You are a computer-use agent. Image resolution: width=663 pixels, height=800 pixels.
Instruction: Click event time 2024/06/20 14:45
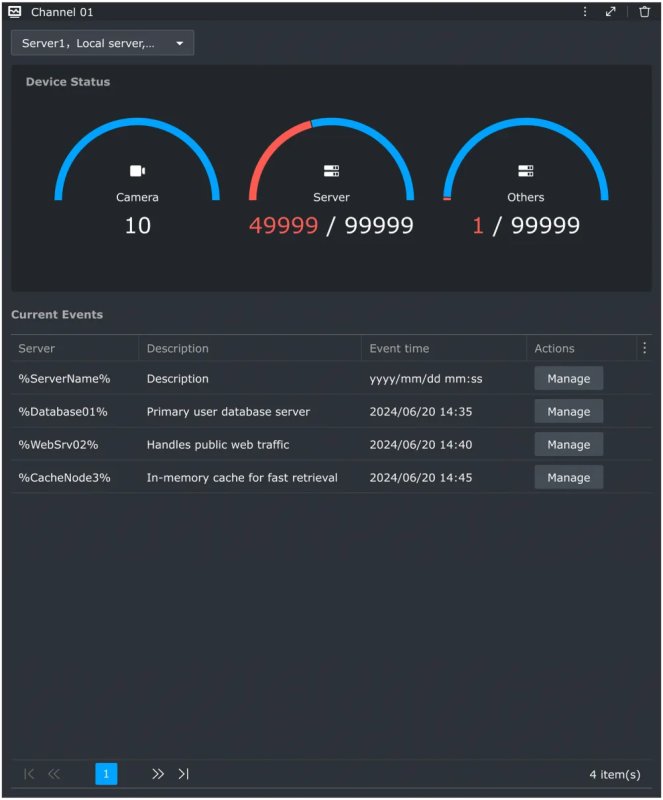pyautogui.click(x=421, y=478)
